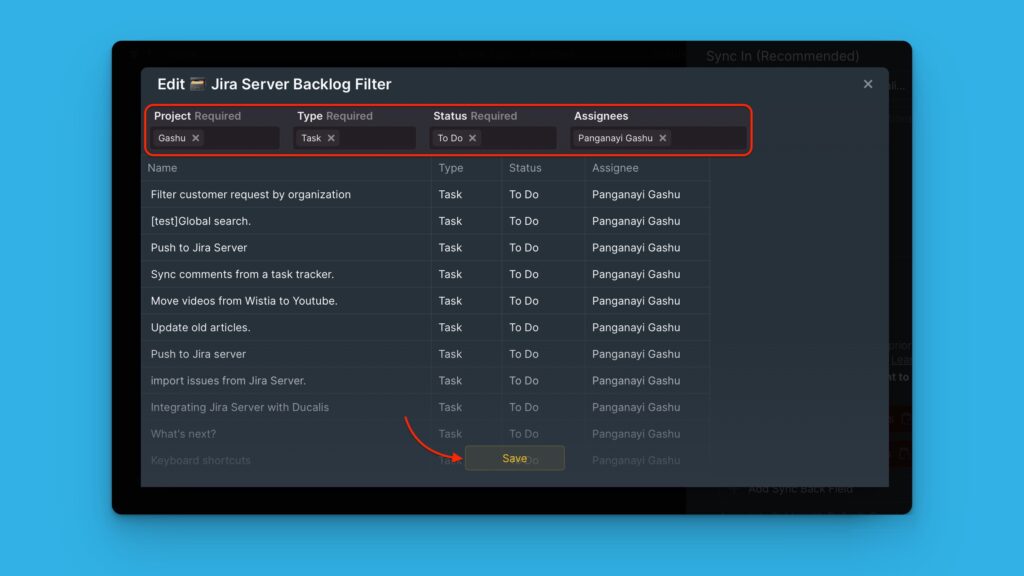The image size is (1024, 576).
Task: Select the 'Push to Jira server' lowercase issue
Action: [x=425, y=354]
